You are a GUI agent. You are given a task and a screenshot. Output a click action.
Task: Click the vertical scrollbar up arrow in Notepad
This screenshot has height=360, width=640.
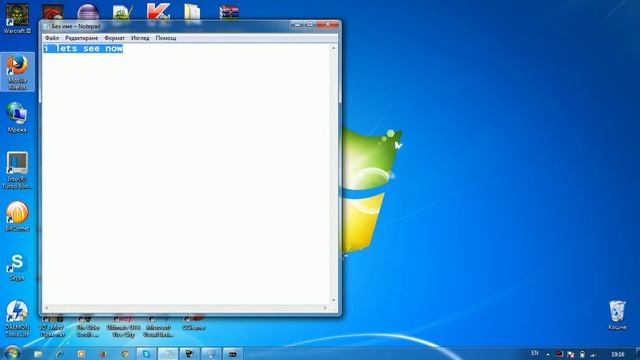coord(333,48)
